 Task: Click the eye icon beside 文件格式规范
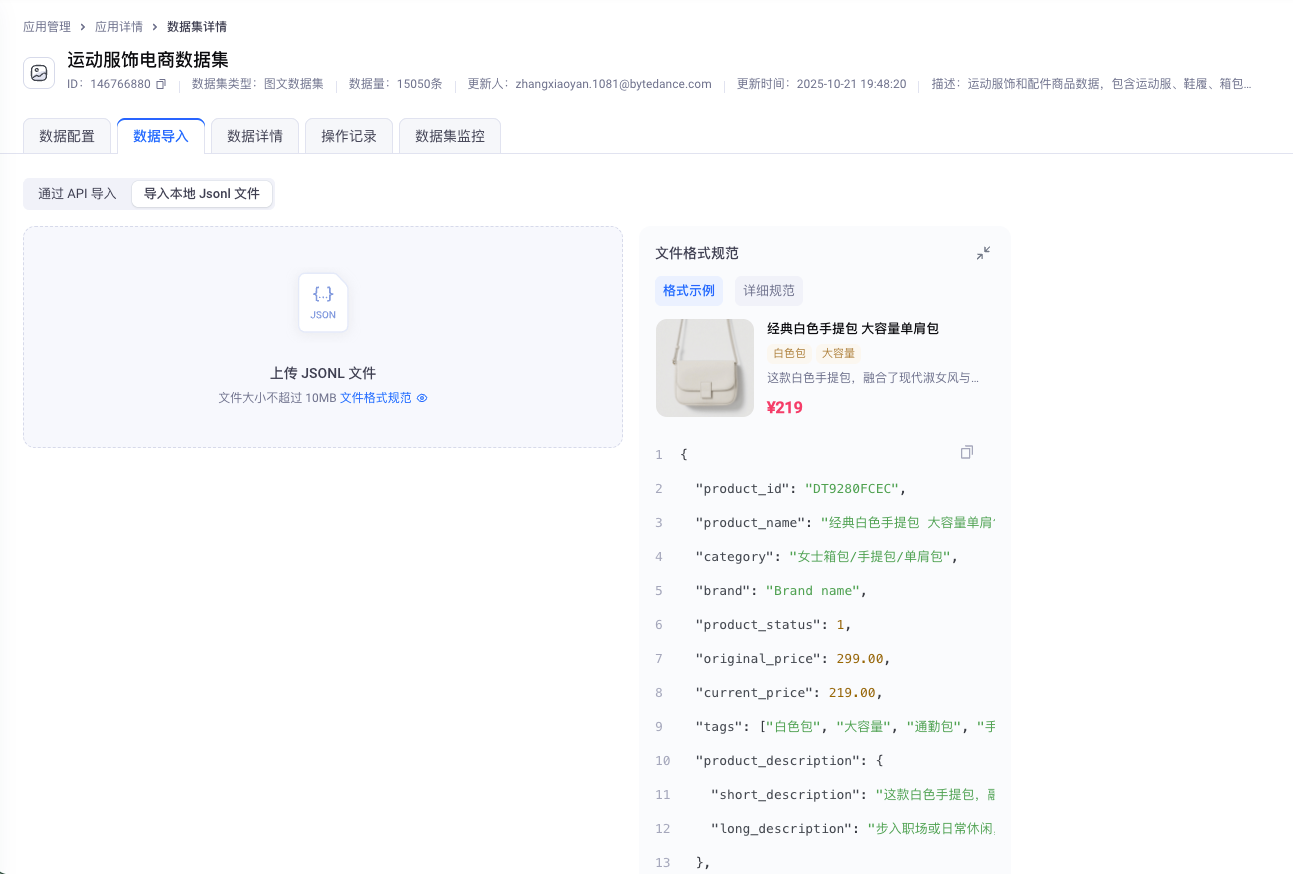422,398
